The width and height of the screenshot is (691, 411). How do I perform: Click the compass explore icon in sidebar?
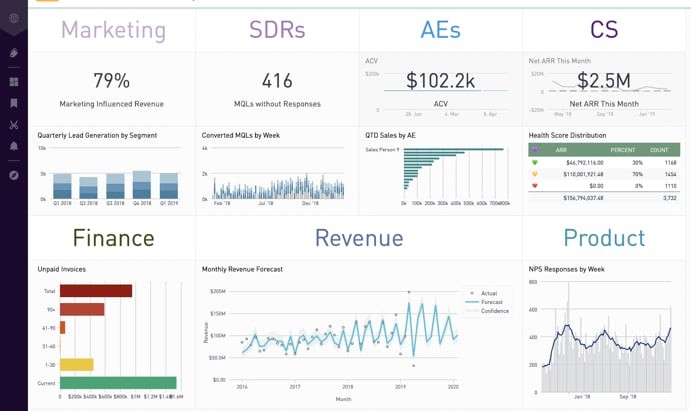click(13, 175)
